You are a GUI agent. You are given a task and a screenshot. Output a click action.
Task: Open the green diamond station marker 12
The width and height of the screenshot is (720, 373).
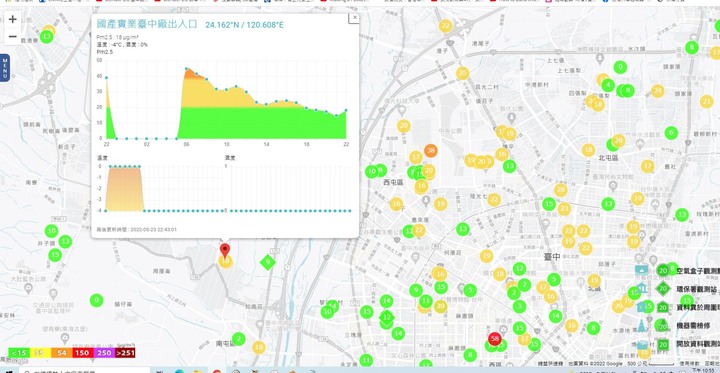(387, 317)
